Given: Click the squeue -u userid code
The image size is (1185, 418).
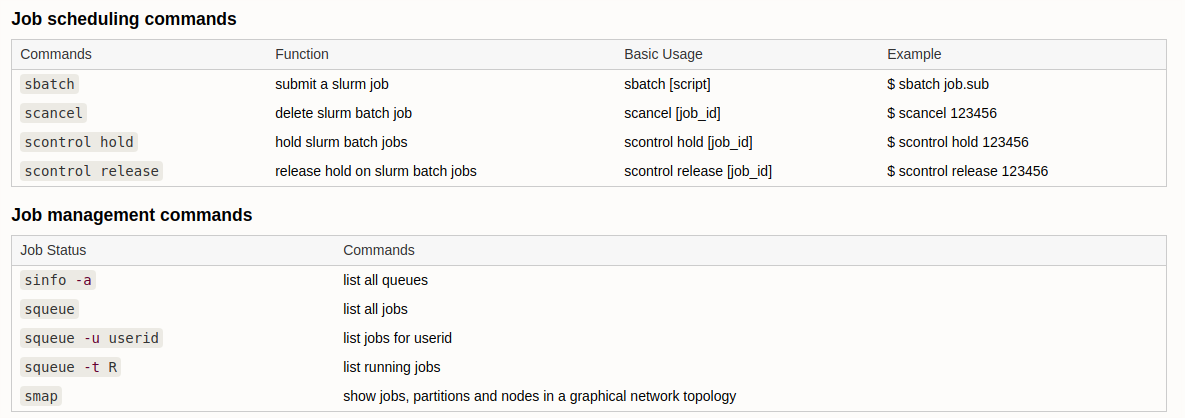Looking at the screenshot, I should (x=91, y=338).
